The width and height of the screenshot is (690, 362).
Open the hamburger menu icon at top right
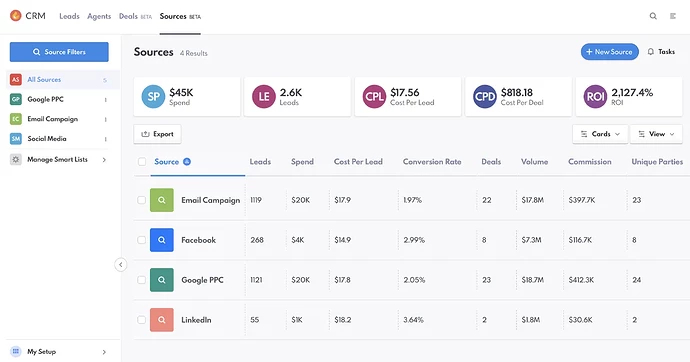pos(673,16)
